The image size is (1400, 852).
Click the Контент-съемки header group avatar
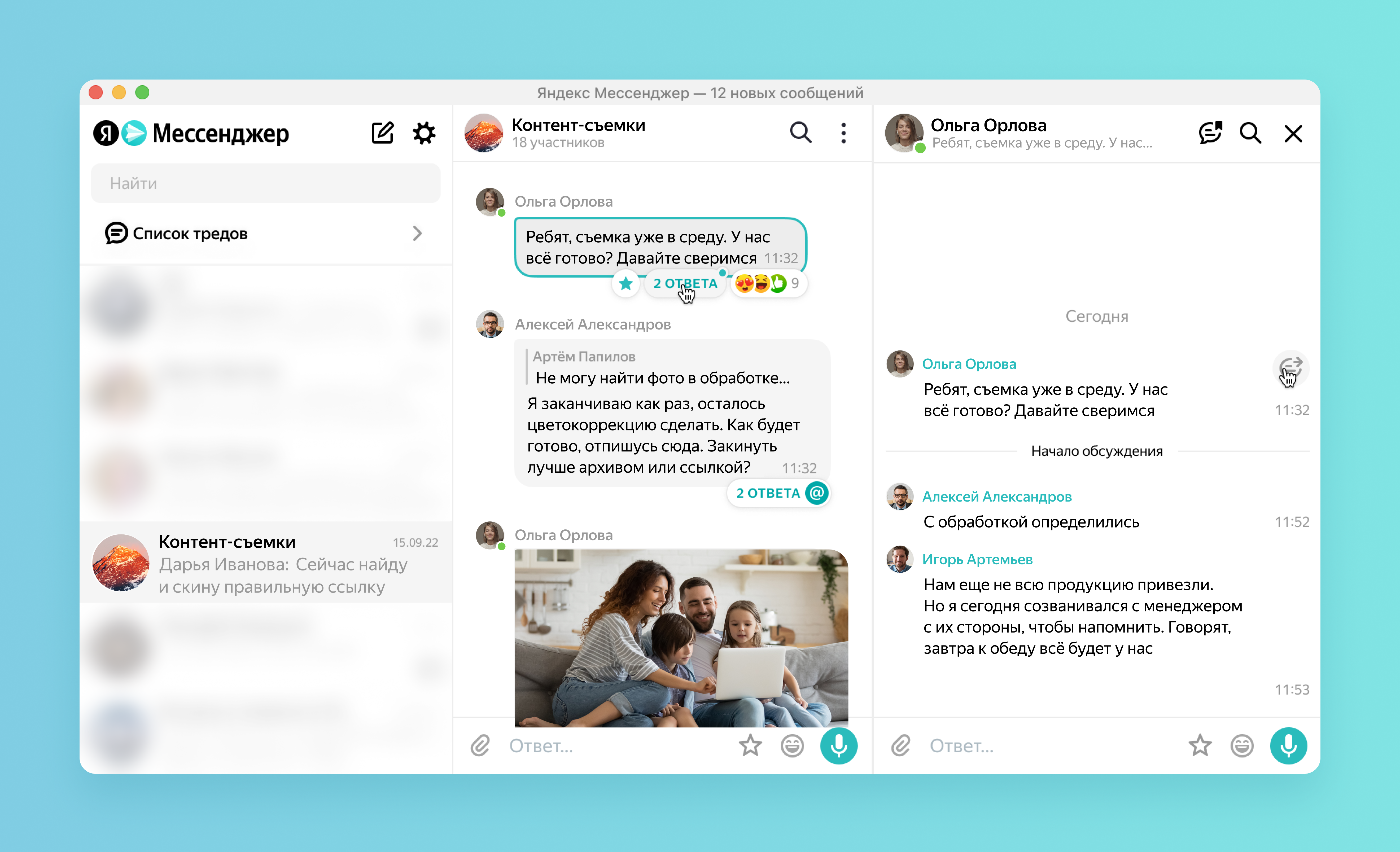coord(484,133)
